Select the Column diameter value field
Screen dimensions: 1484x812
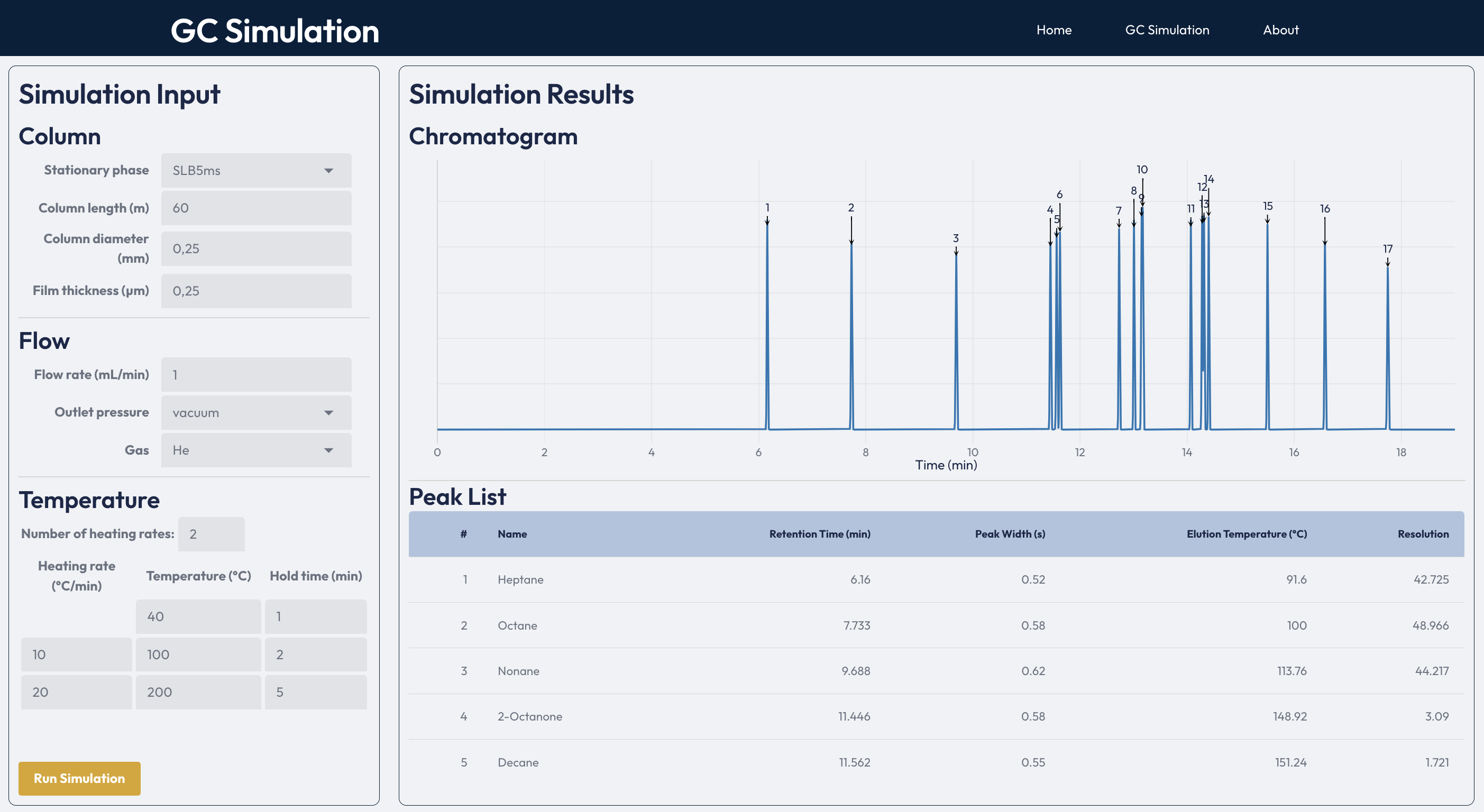pyautogui.click(x=255, y=248)
